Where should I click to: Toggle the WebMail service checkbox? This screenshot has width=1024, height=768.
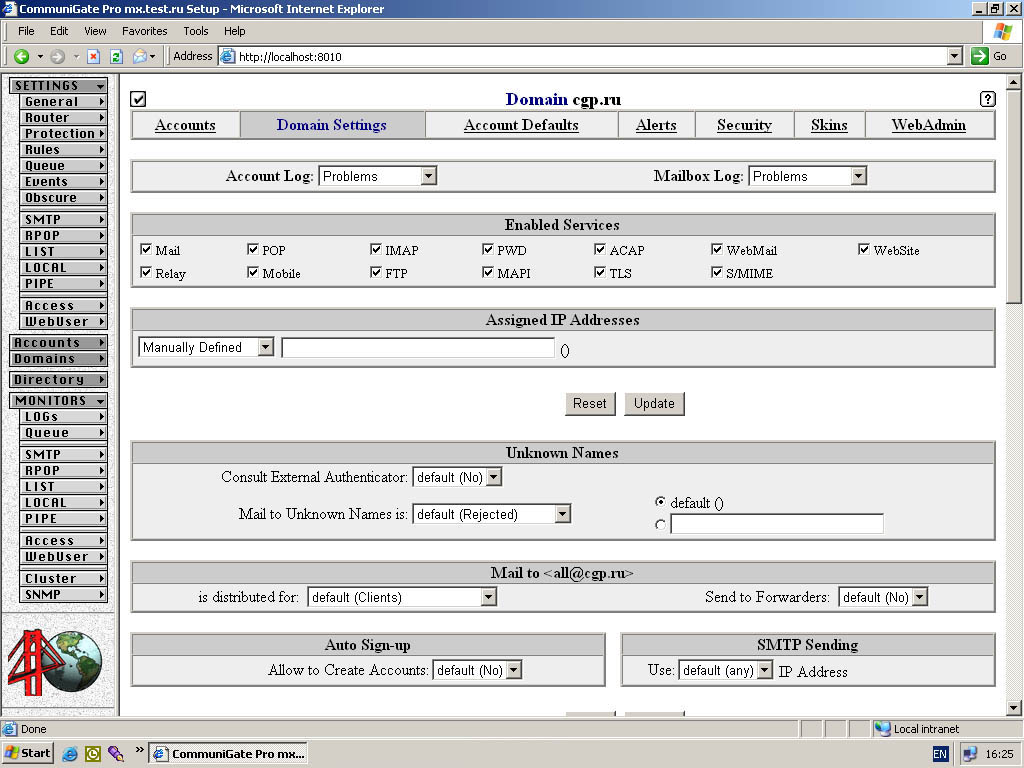coord(716,249)
